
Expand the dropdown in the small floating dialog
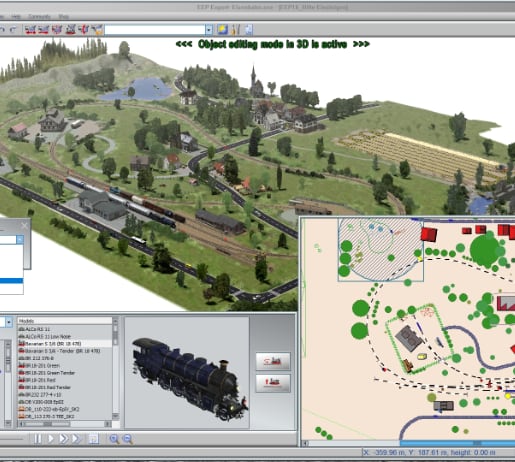point(20,239)
